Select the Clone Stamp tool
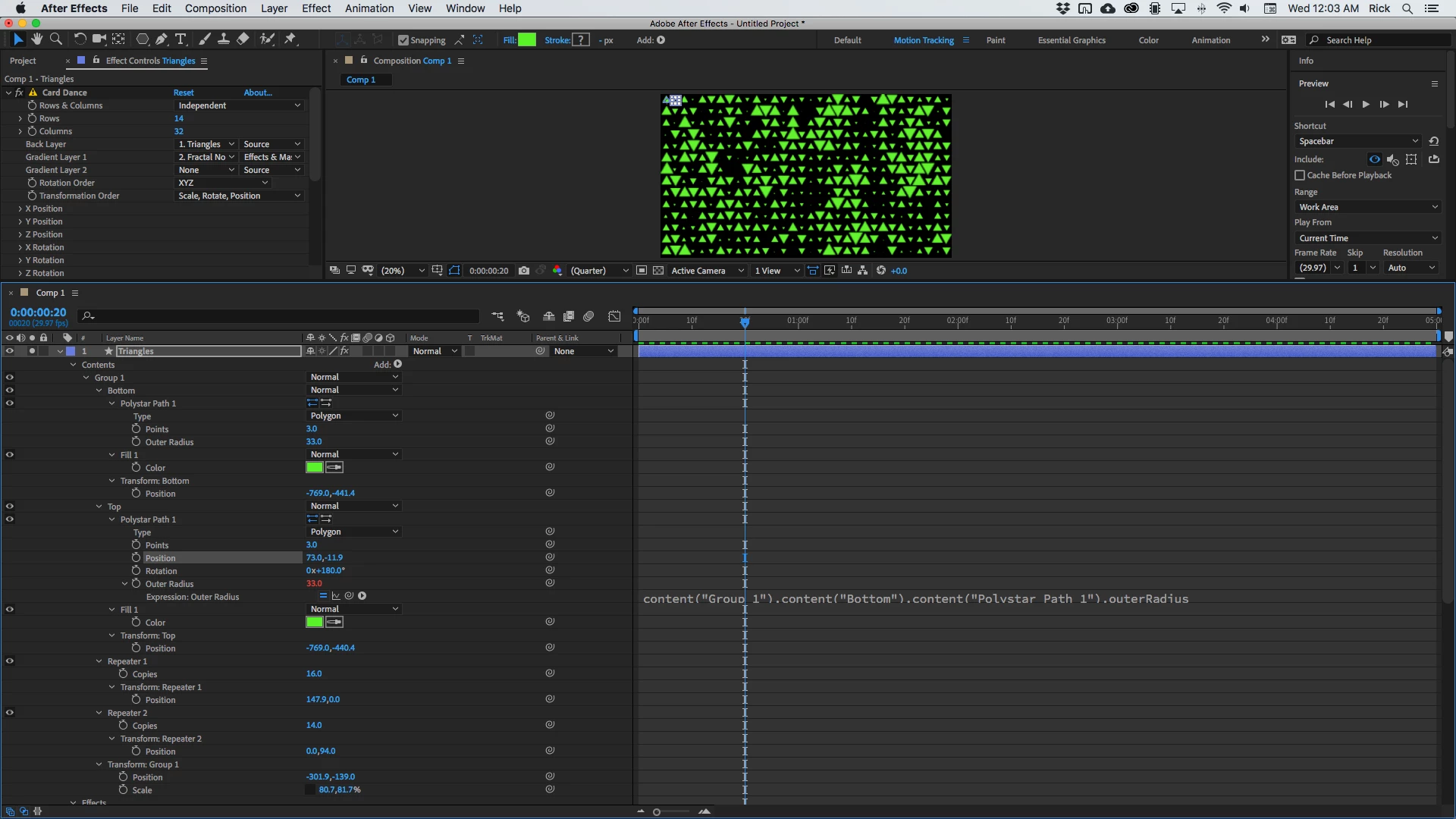Image resolution: width=1456 pixels, height=819 pixels. (224, 39)
